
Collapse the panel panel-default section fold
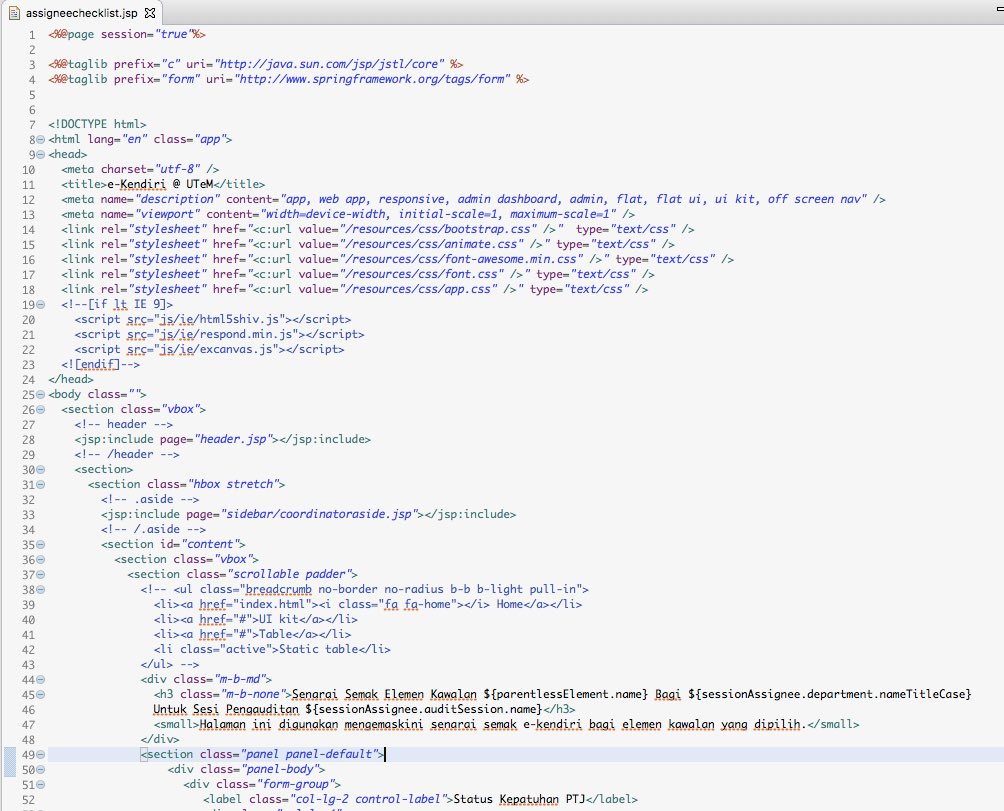pyautogui.click(x=41, y=755)
